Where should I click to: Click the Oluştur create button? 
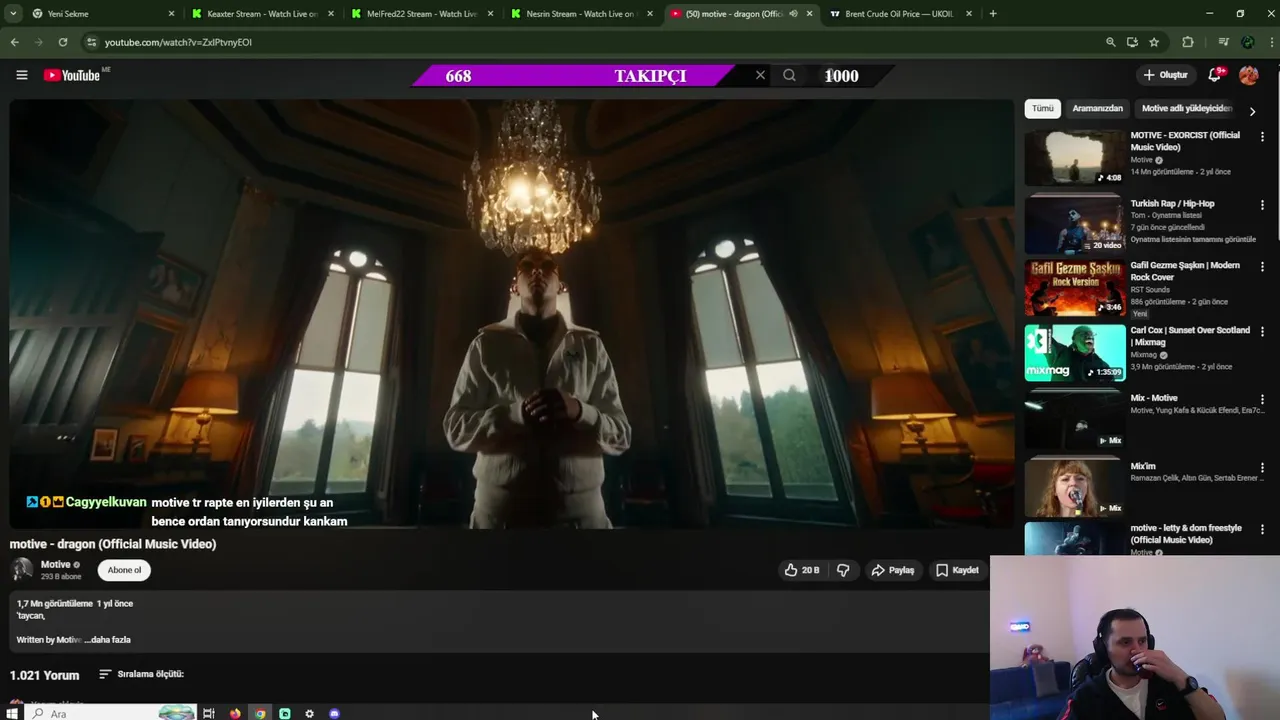[x=1165, y=75]
